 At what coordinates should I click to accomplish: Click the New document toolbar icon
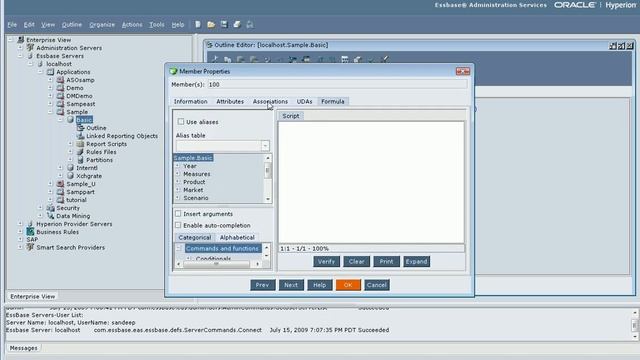[x=198, y=24]
